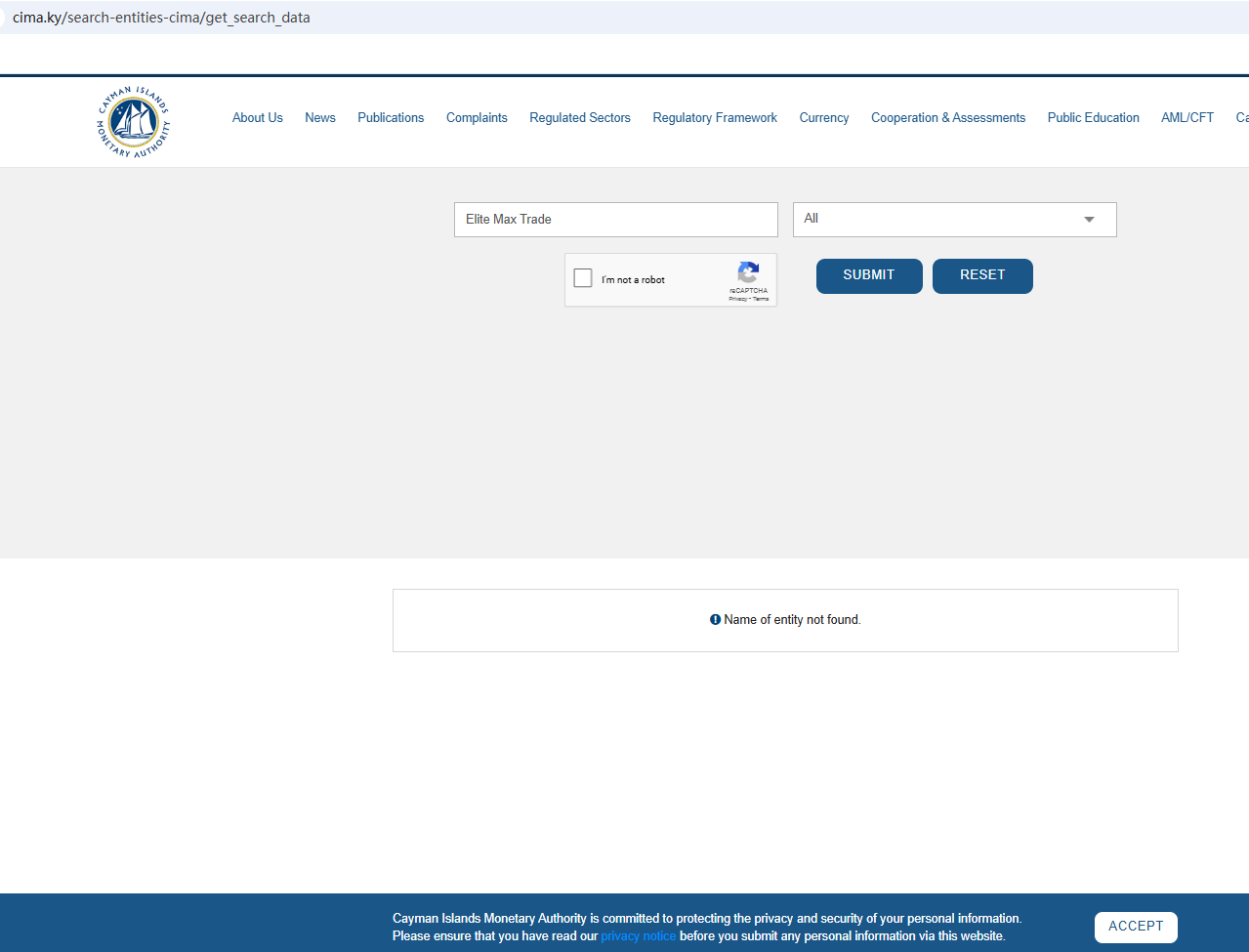
Task: Open the privacy notice link
Action: click(638, 935)
